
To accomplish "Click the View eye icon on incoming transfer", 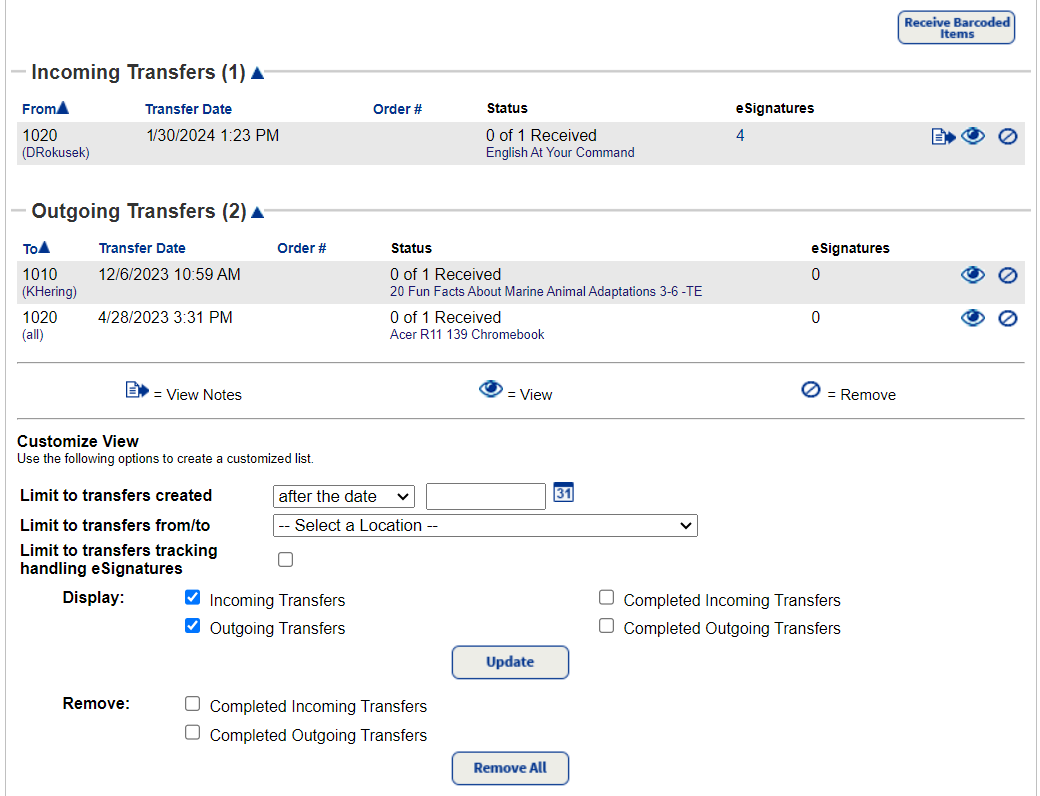I will [972, 136].
